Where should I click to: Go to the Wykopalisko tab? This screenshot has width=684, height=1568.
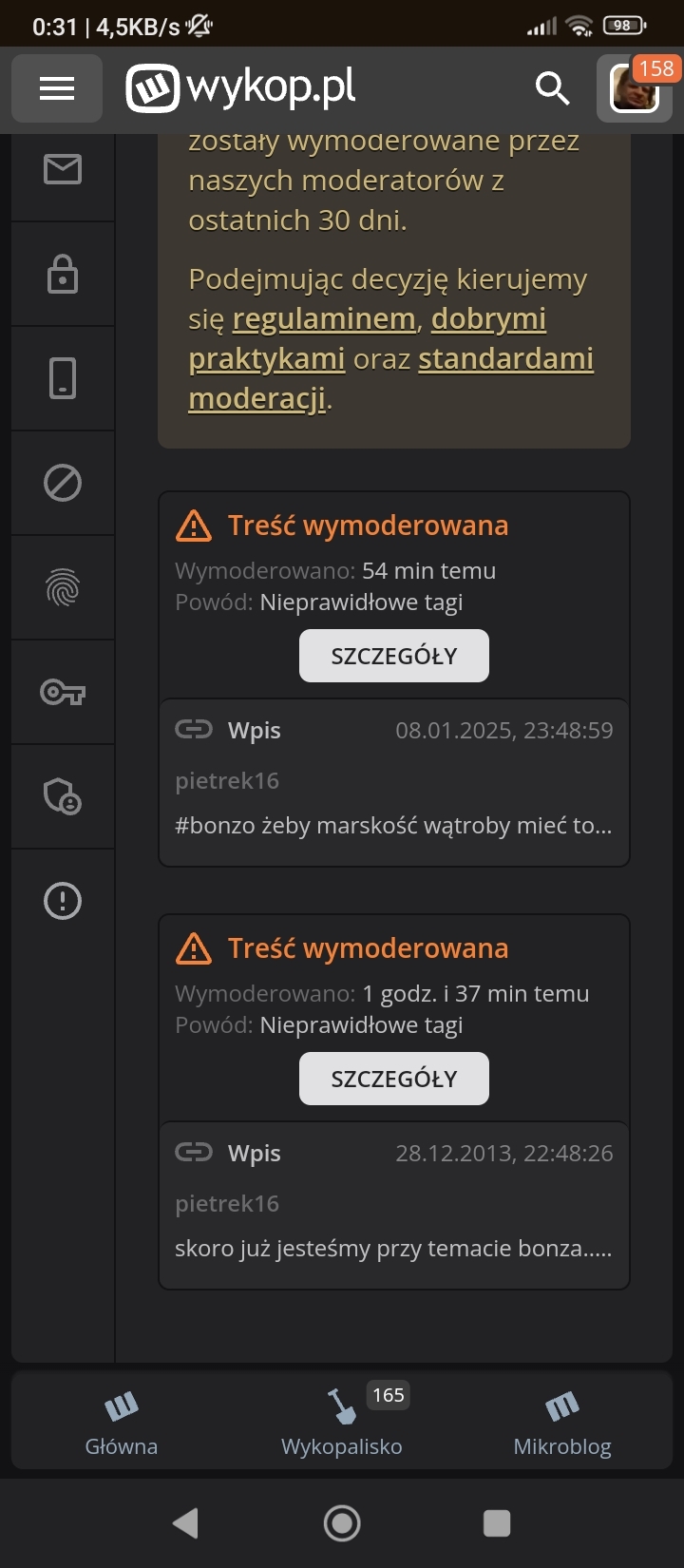tap(342, 1422)
